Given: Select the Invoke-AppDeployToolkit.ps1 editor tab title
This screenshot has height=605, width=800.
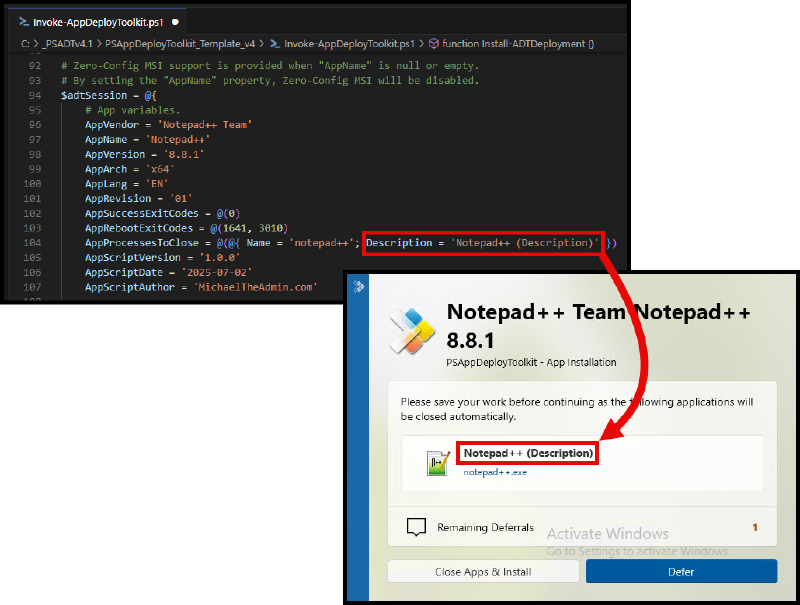Looking at the screenshot, I should [x=98, y=20].
